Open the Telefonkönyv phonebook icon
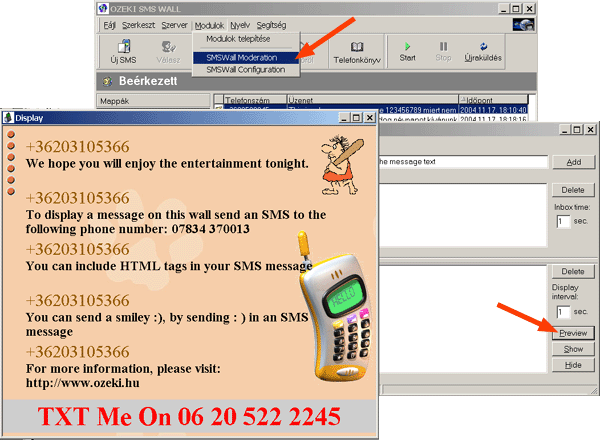The width and height of the screenshot is (600, 440). [x=357, y=53]
